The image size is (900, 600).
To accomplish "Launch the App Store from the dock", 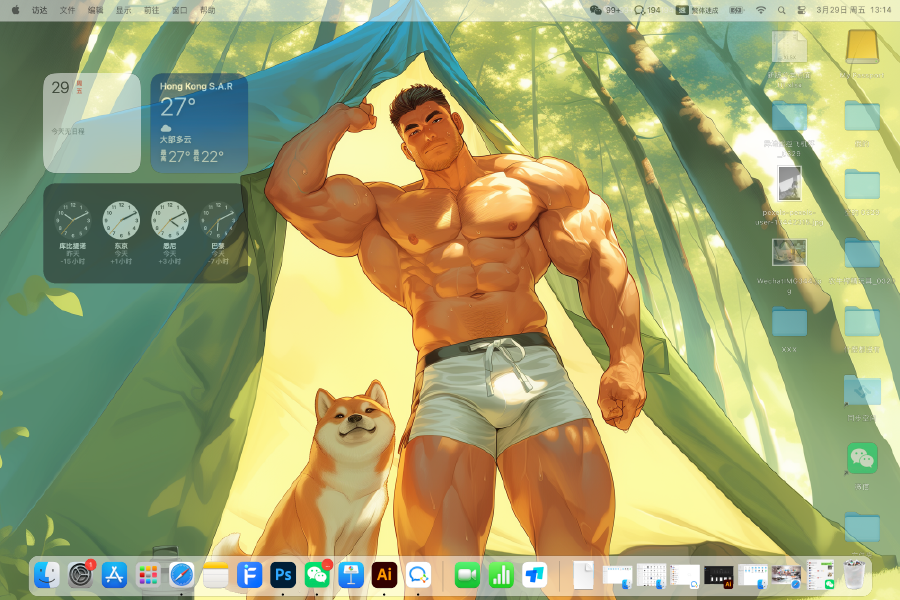I will coord(115,575).
